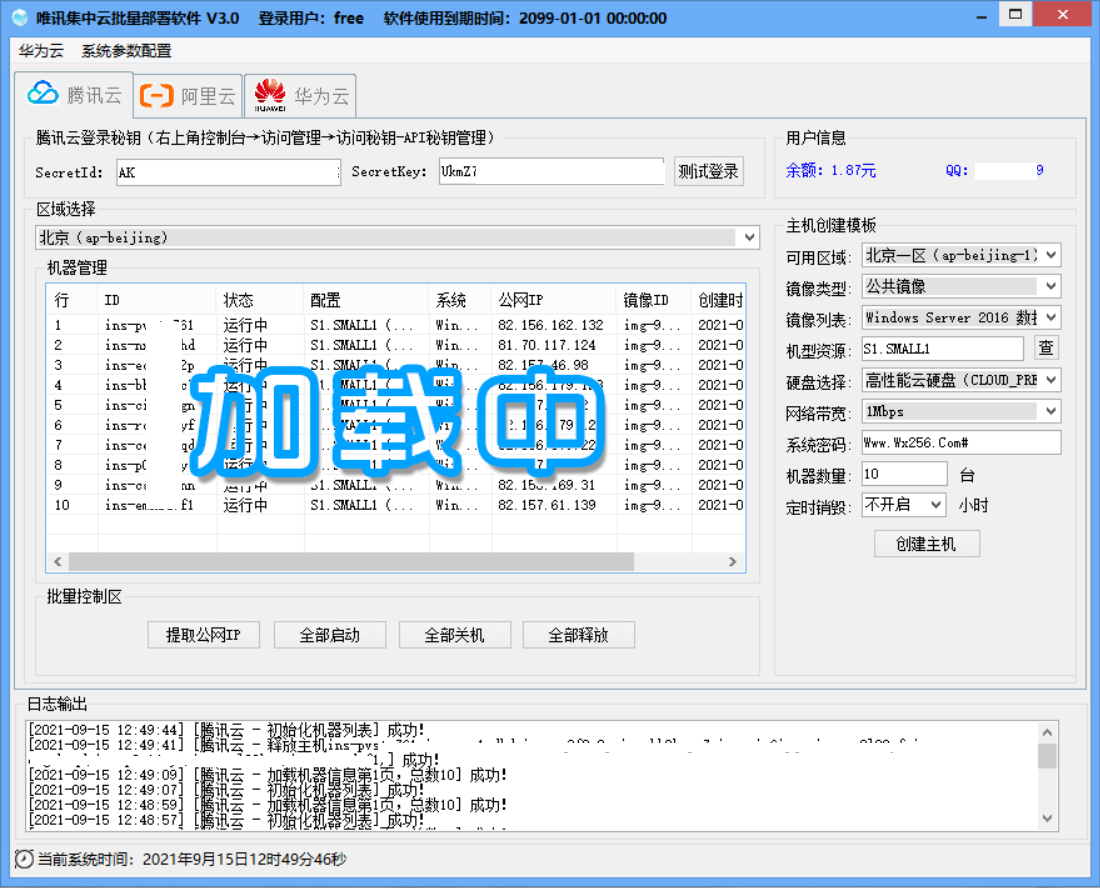Click the machine list horizontal scrollbar
Screen dimensions: 1100x888
350,562
